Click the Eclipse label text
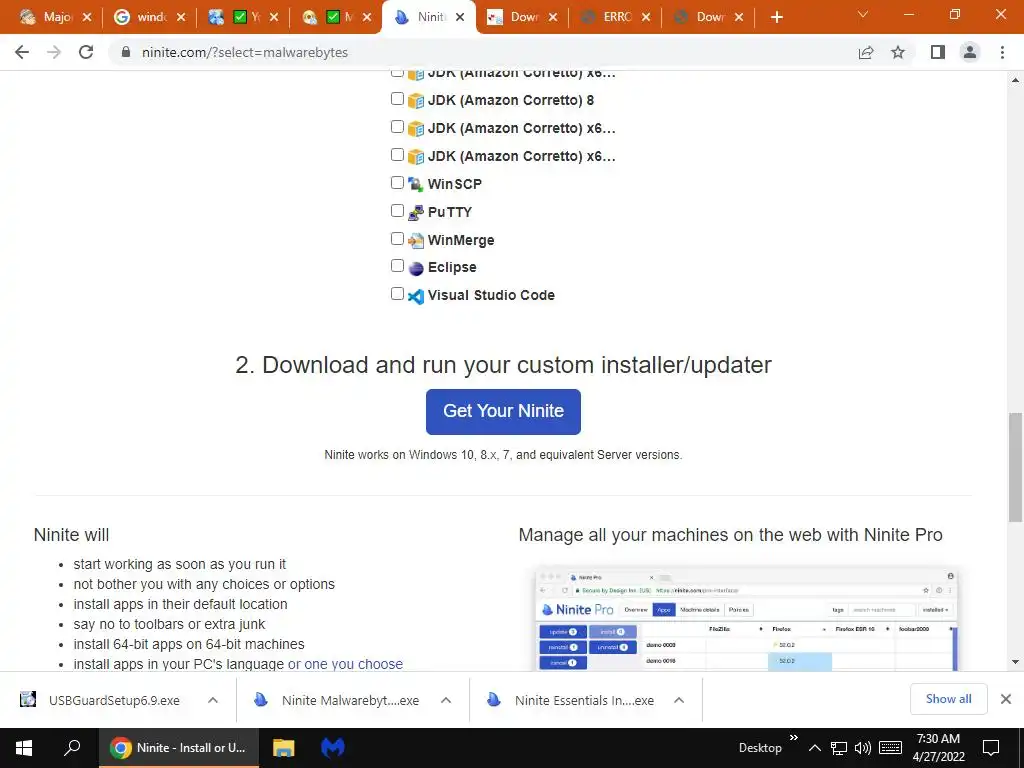Viewport: 1024px width, 768px height. [x=452, y=267]
